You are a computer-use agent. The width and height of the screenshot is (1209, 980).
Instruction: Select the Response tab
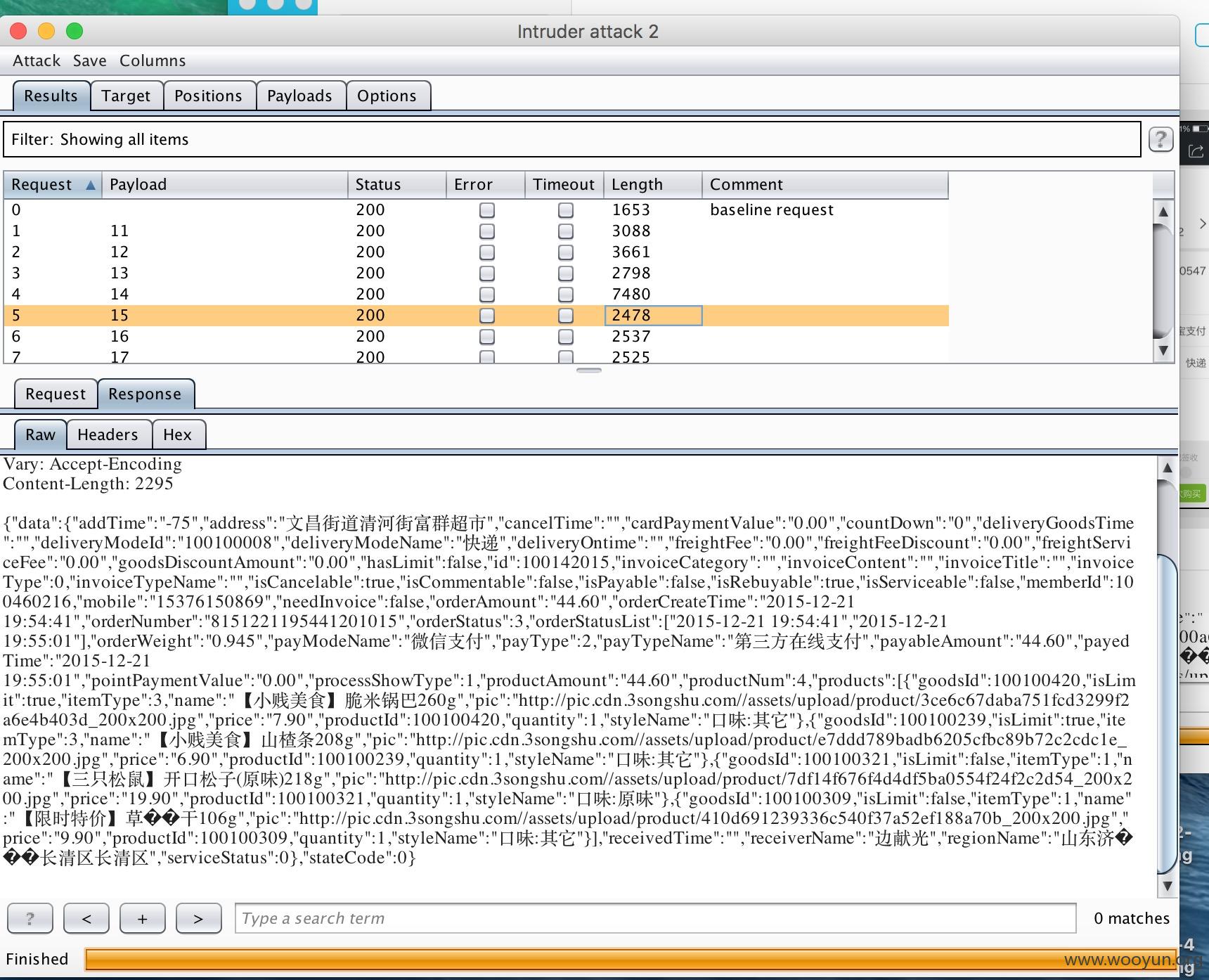(x=145, y=394)
